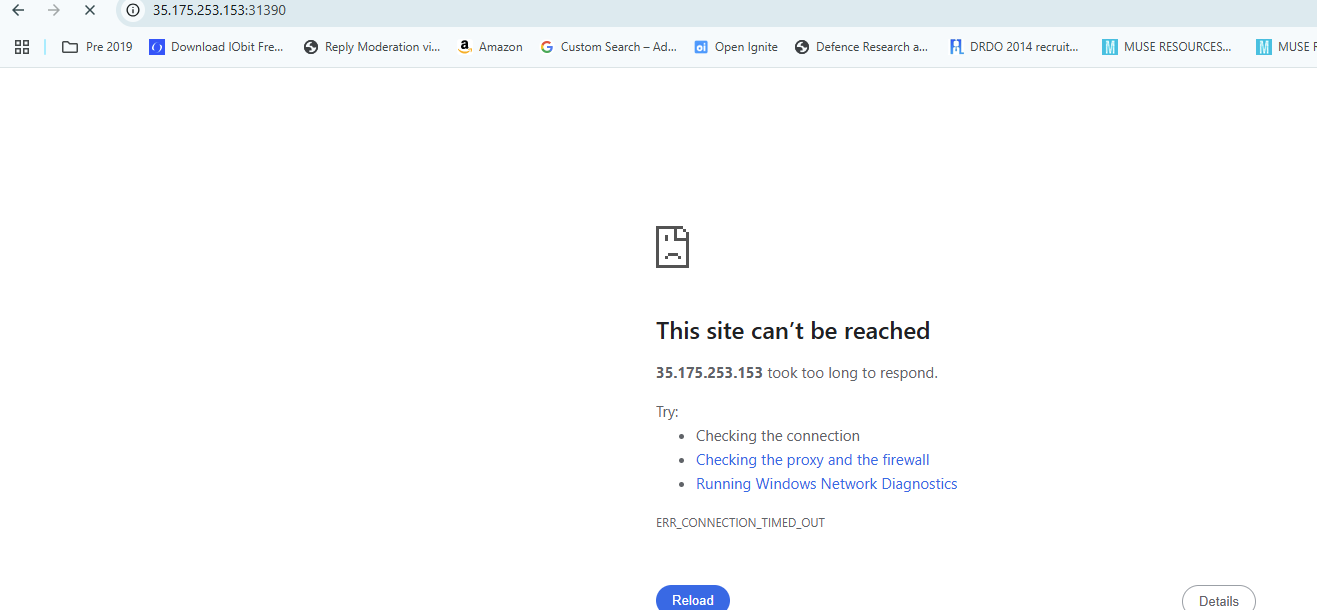
Task: Open the Reply Moderation vi... bookmark
Action: pyautogui.click(x=371, y=47)
